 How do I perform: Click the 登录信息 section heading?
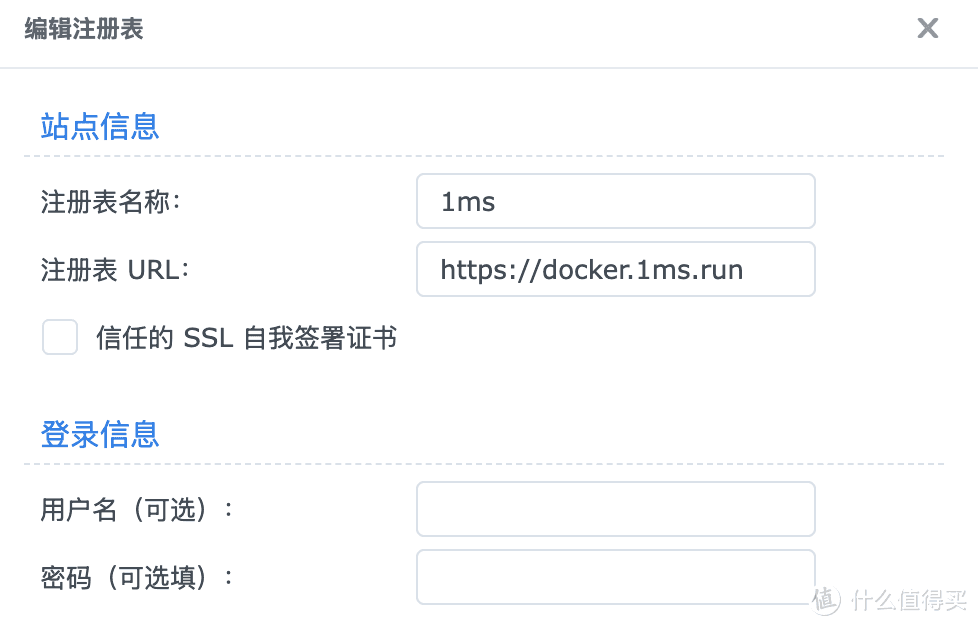[99, 434]
